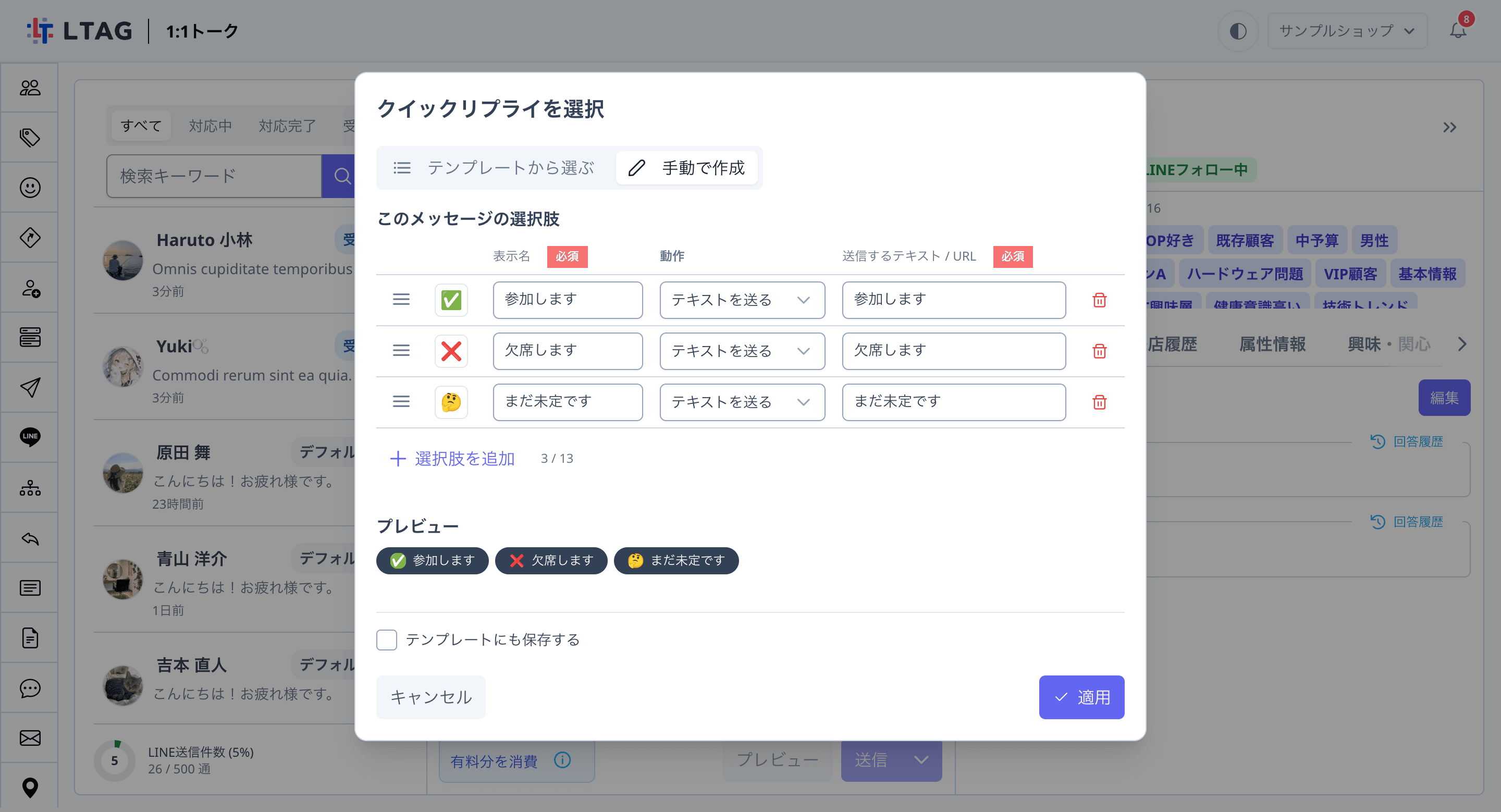The image size is (1501, 812).
Task: Click send text field 欠席します
Action: click(954, 351)
